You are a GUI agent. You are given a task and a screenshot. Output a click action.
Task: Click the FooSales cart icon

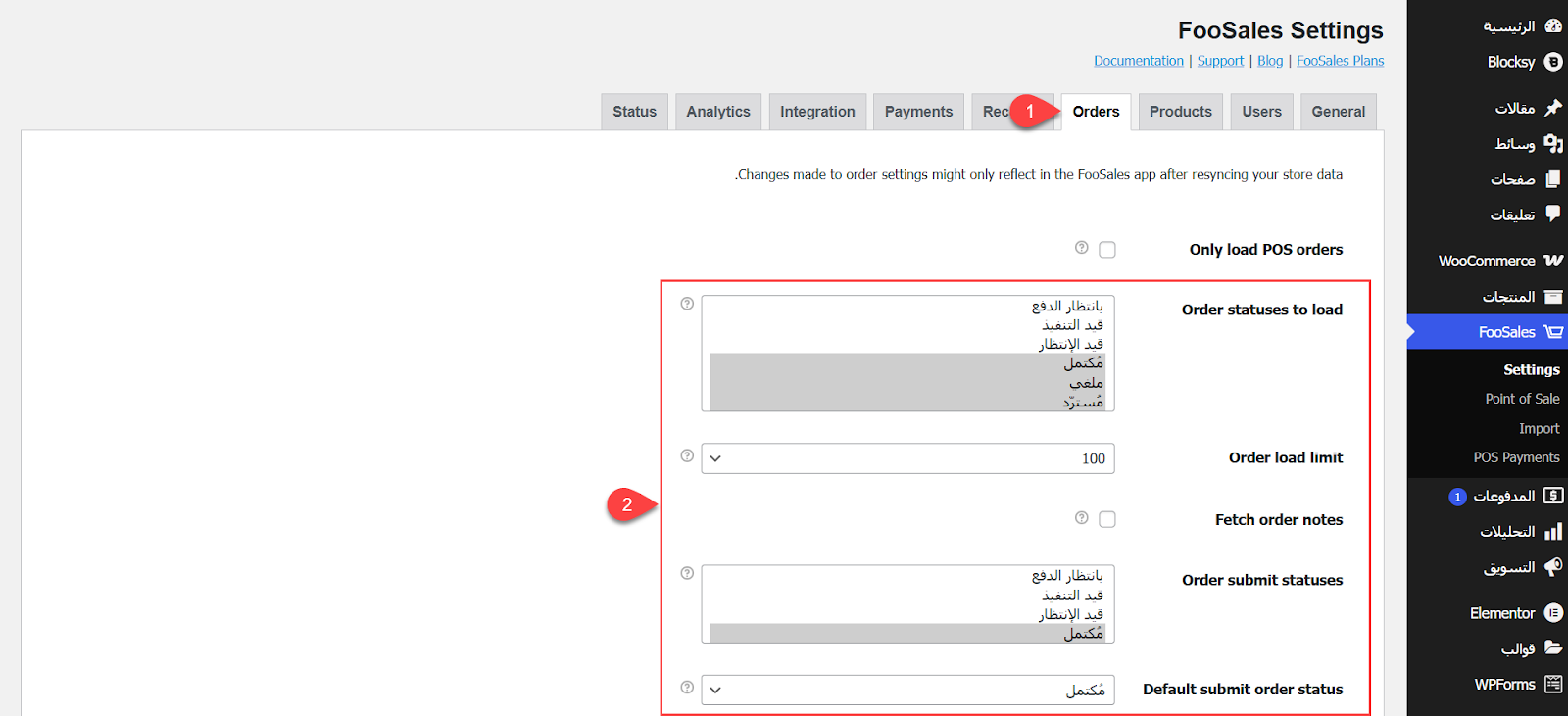tap(1553, 332)
